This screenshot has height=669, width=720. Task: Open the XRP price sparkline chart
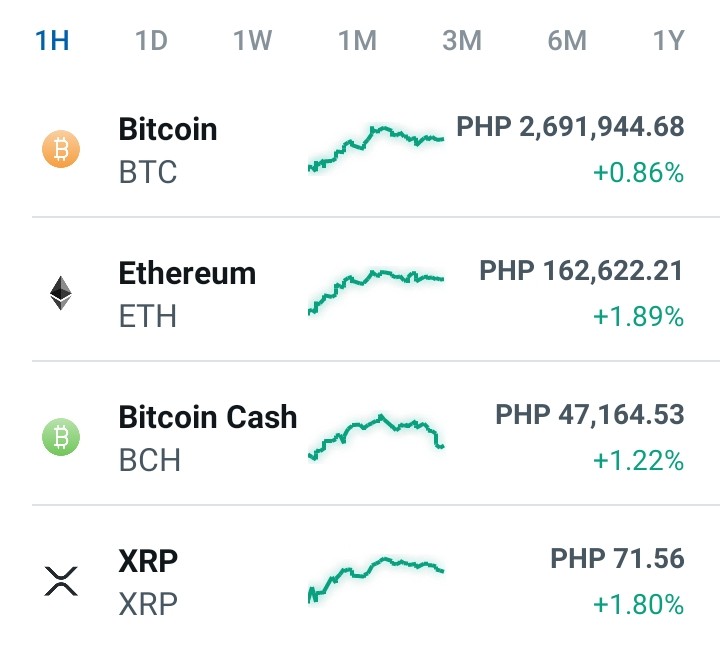[x=376, y=580]
